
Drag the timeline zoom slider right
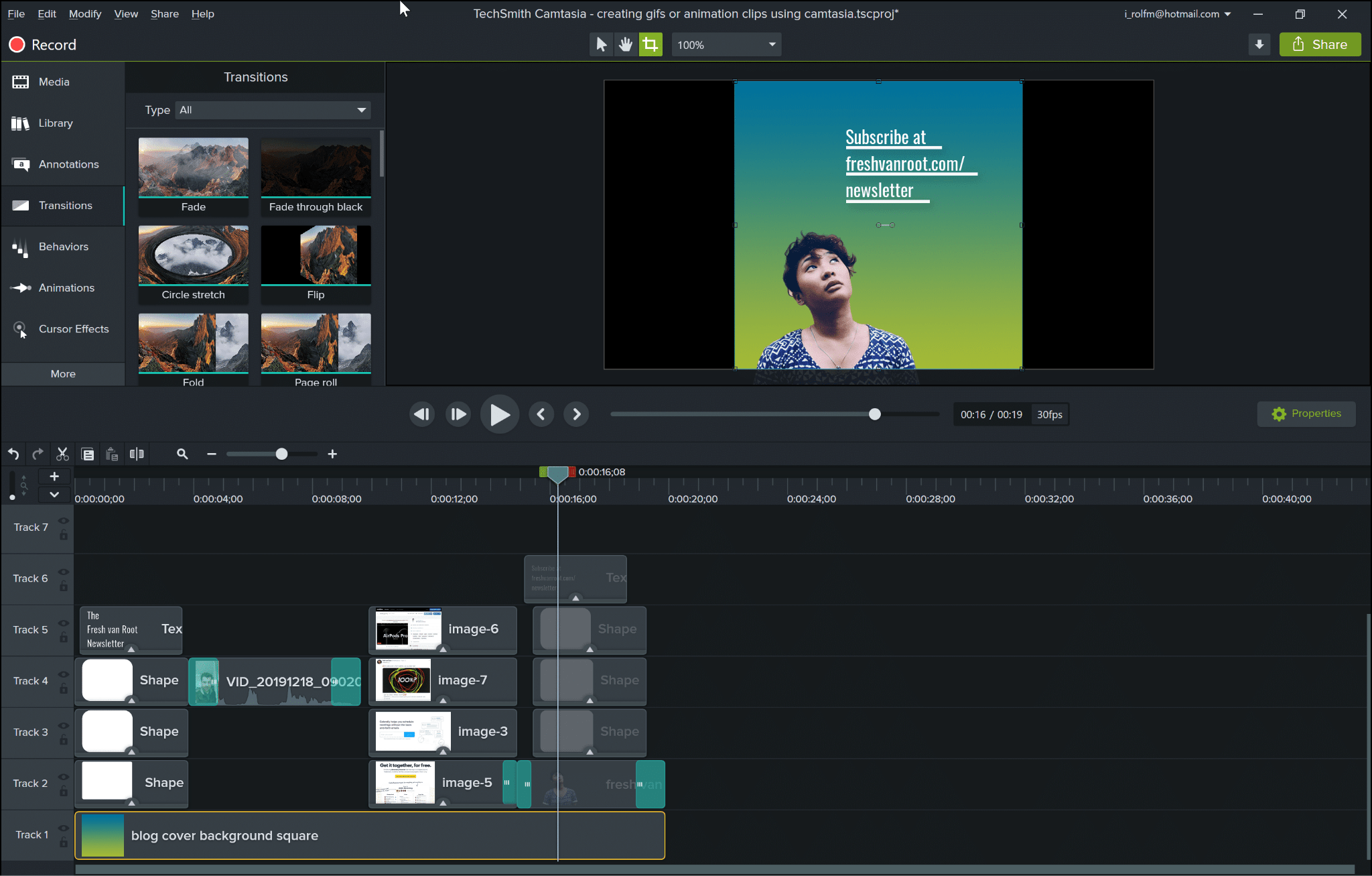(x=281, y=454)
